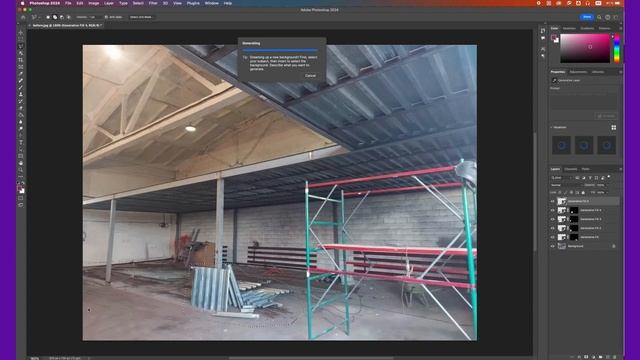This screenshot has width=640, height=360.
Task: Select the Frame tool
Action: (x=21, y=67)
